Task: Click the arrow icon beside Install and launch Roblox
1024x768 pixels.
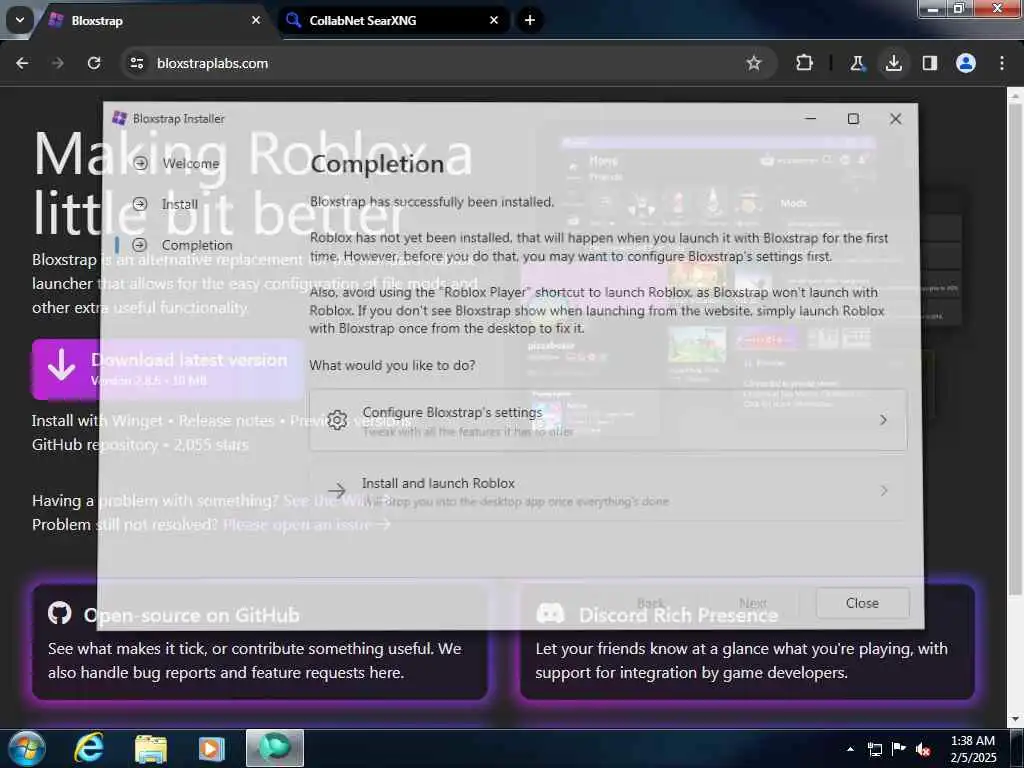Action: click(337, 491)
